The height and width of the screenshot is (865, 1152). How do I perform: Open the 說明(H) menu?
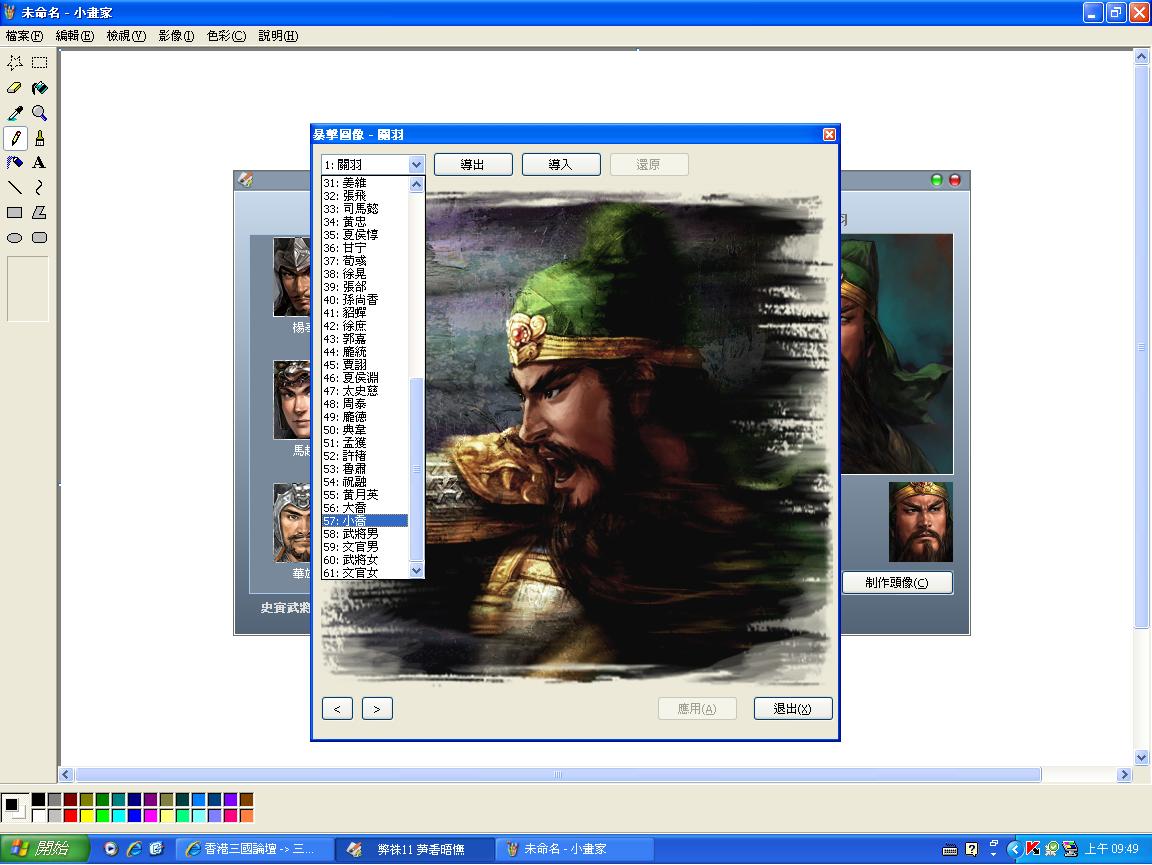click(x=278, y=36)
